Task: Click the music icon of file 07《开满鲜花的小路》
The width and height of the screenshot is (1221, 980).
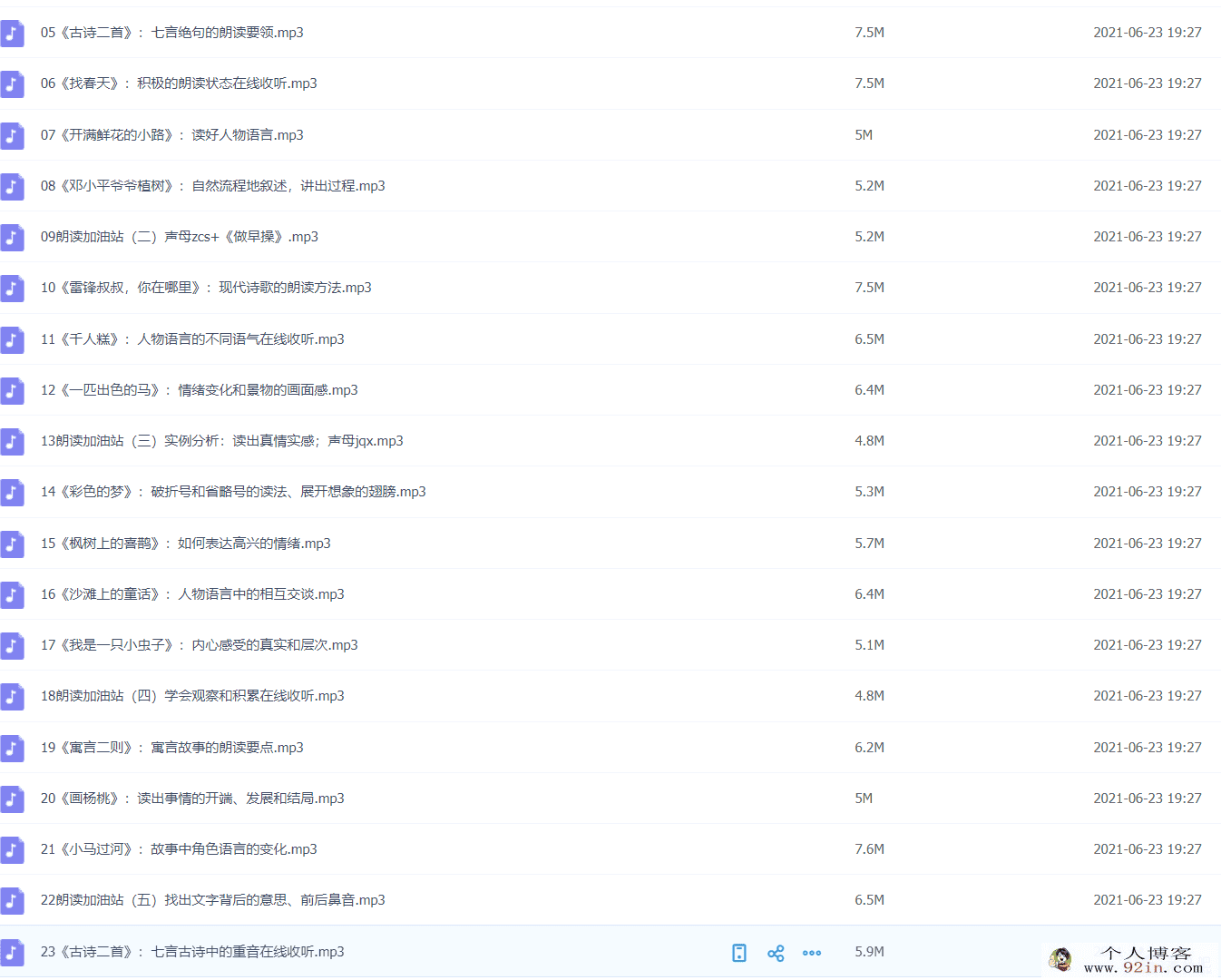Action: coord(12,135)
